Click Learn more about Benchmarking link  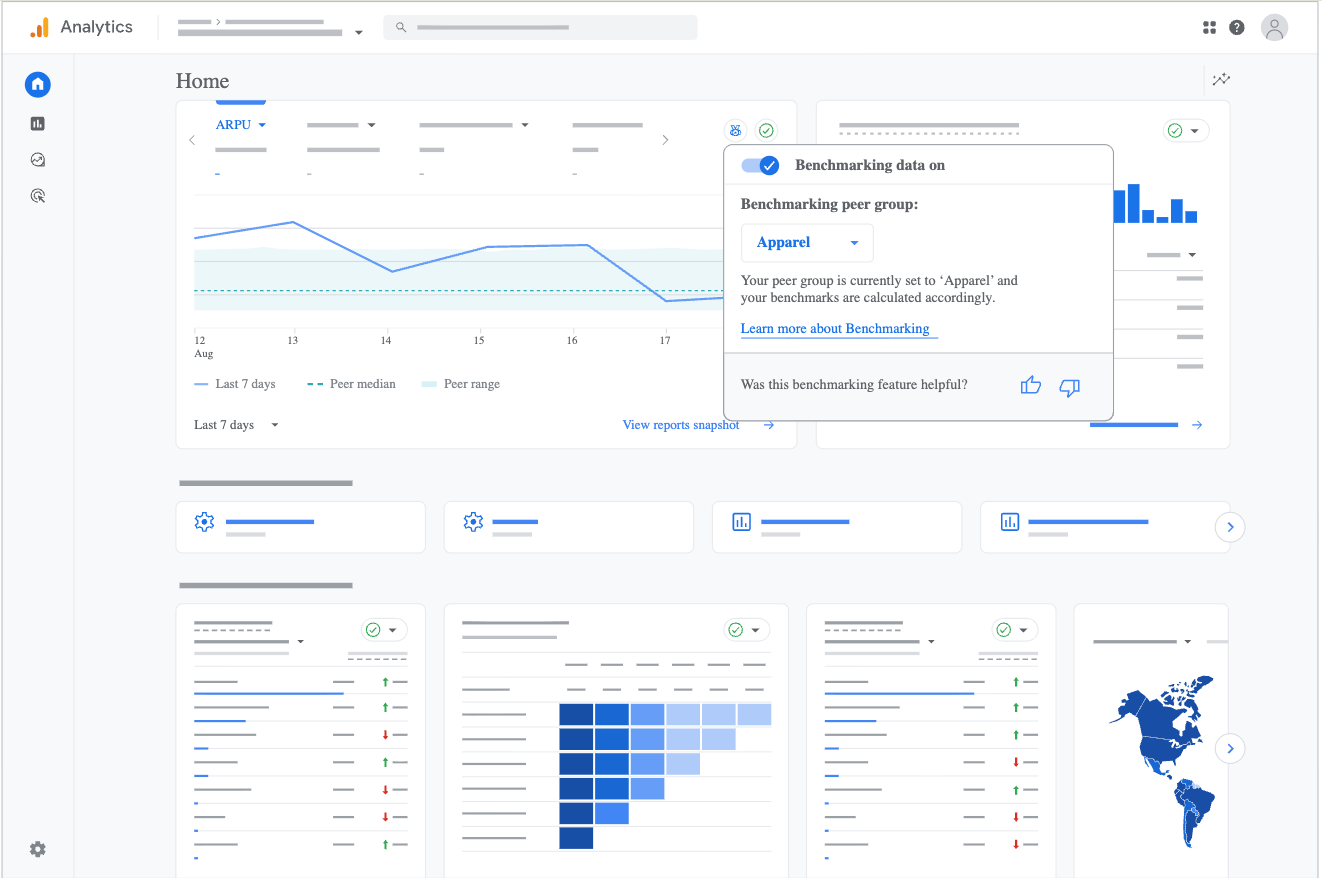(835, 329)
